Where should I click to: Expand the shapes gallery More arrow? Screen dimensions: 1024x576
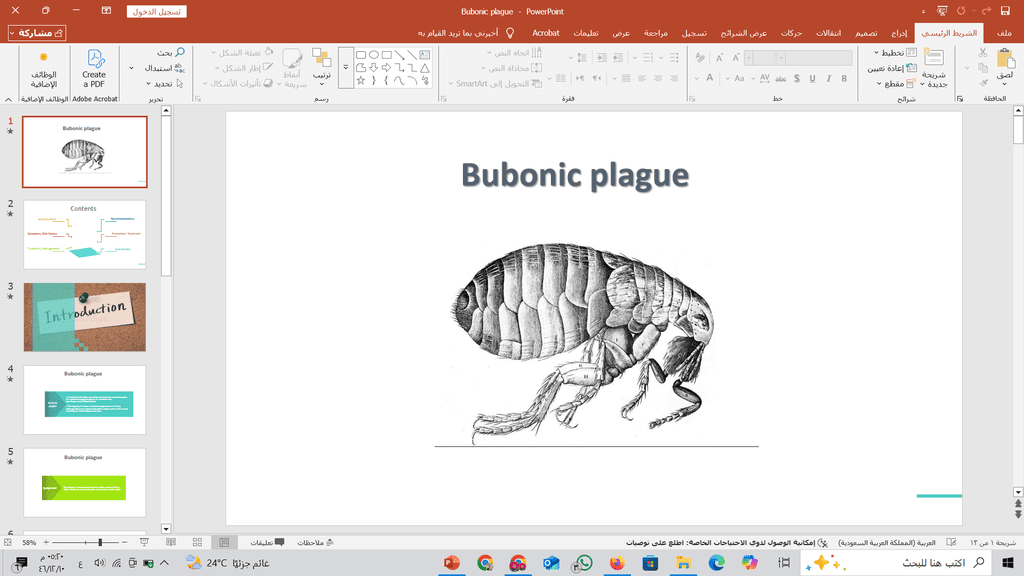345,68
